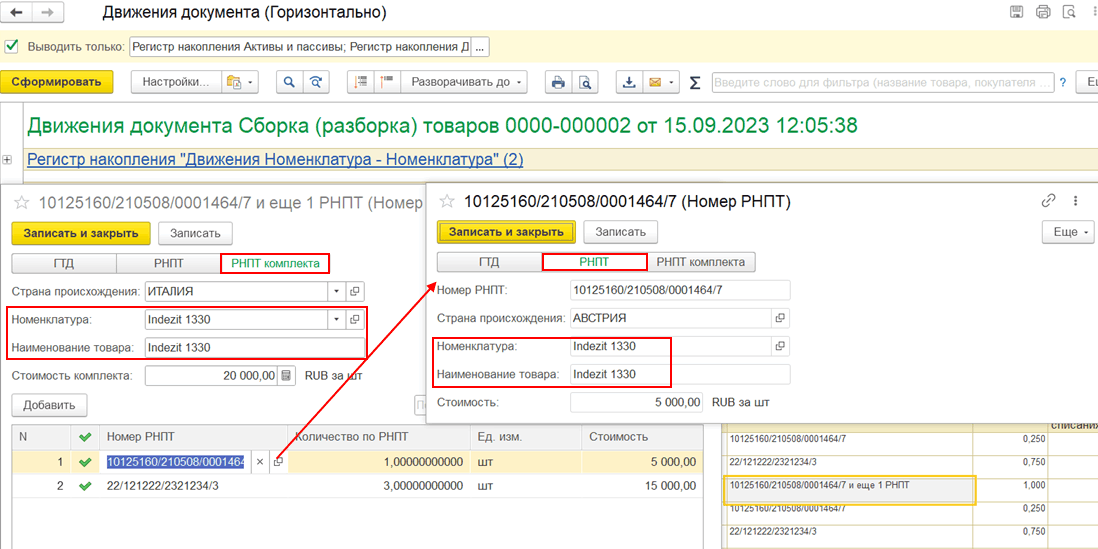Expand the Движения Номенклатура register group
Screen dimensions: 1098x549
8,160
